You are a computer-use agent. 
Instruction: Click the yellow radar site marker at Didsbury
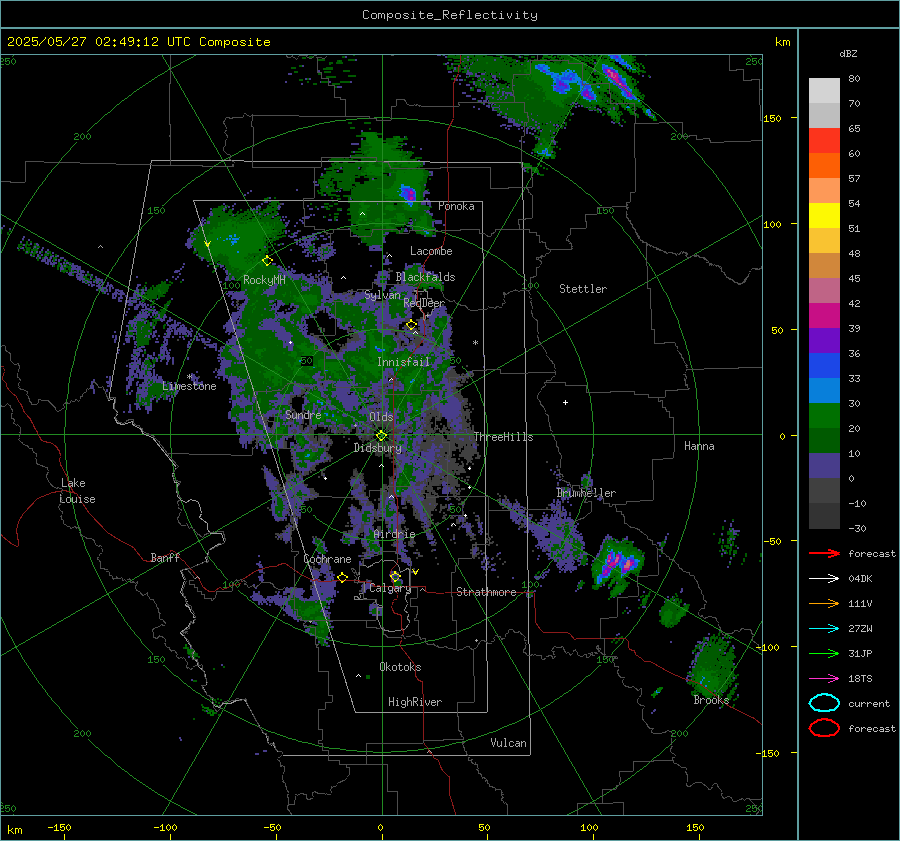tap(381, 436)
